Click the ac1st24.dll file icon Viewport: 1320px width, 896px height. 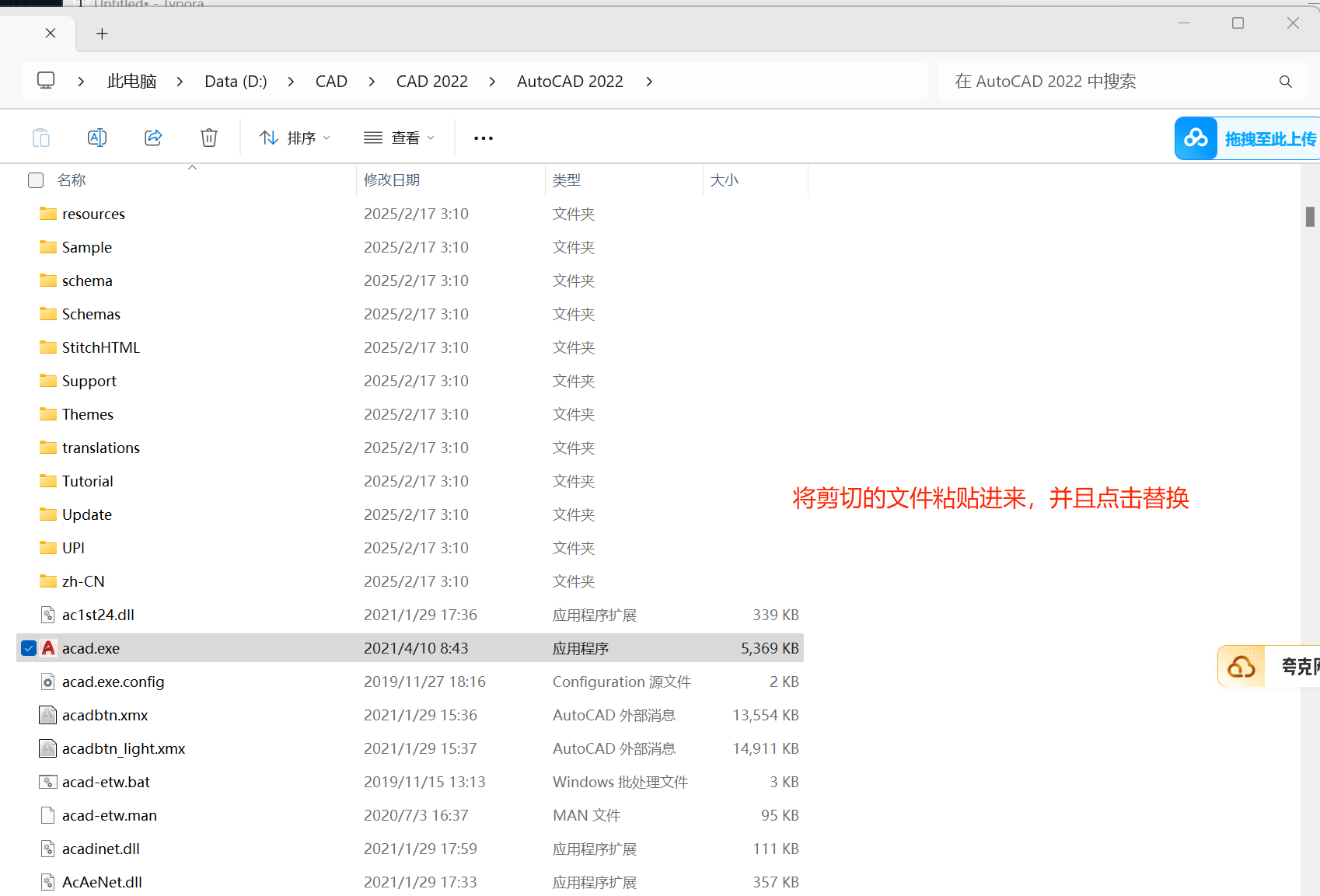click(48, 615)
